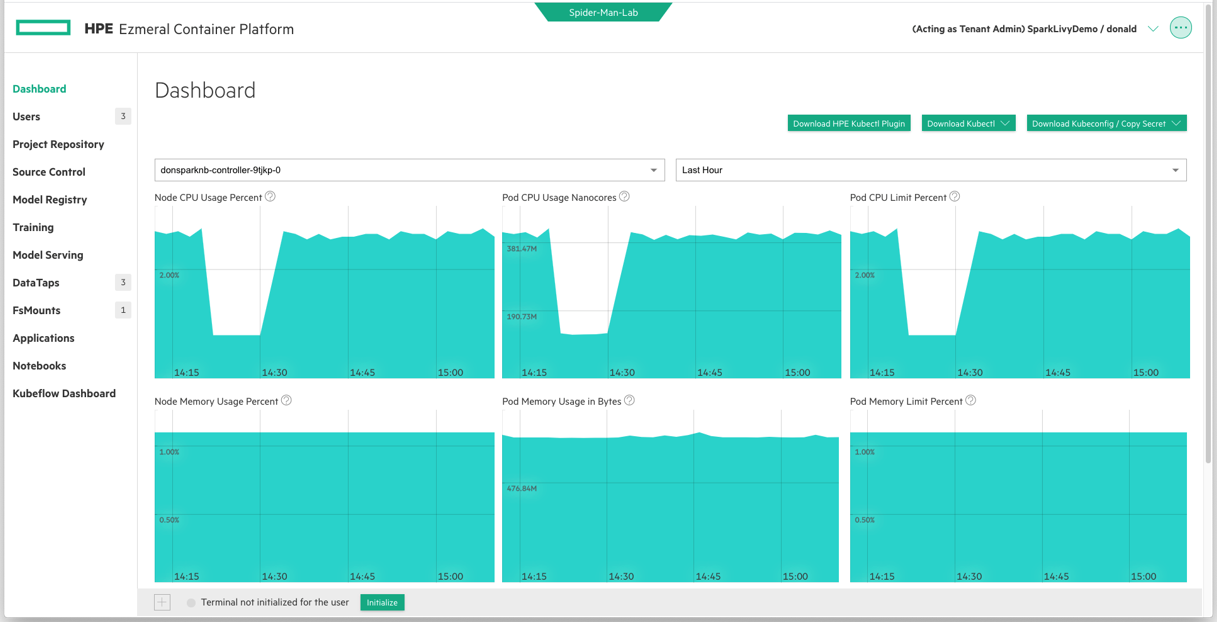Click the Node Memory Usage Percent chart
Viewport: 1217px width, 622px height.
pos(324,496)
